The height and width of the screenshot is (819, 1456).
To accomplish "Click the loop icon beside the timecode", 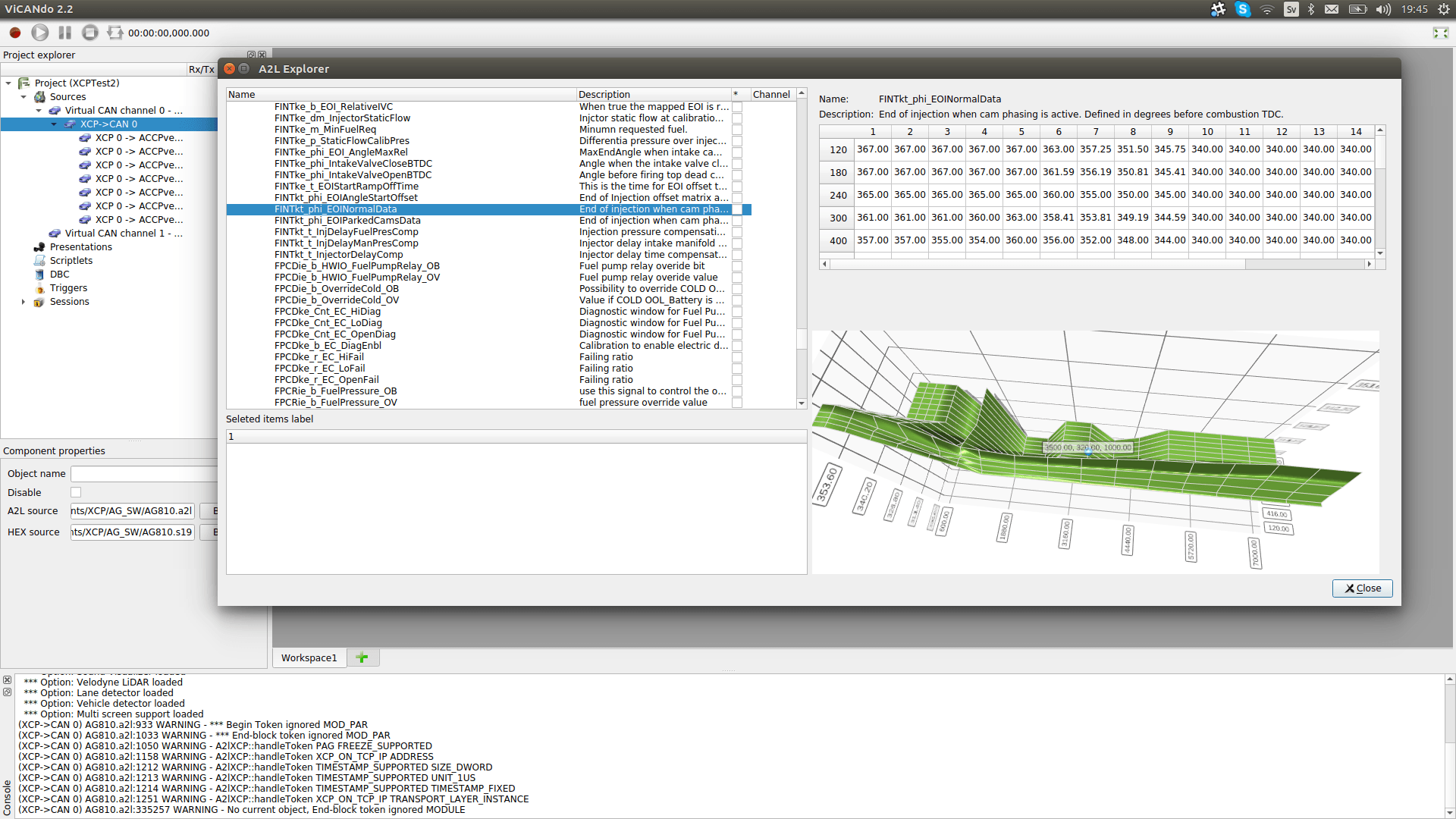I will click(x=115, y=33).
